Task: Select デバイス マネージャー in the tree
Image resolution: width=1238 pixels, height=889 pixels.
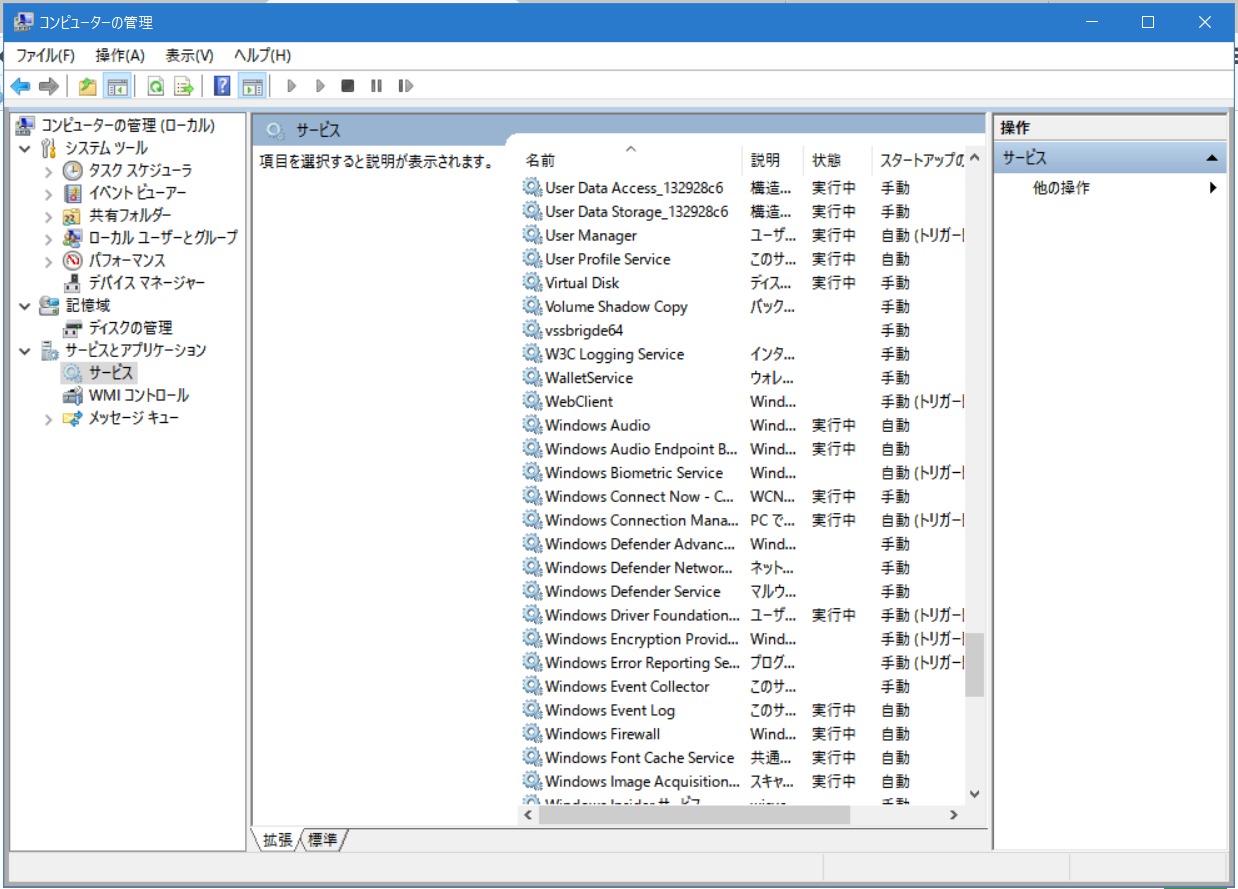Action: tap(146, 283)
